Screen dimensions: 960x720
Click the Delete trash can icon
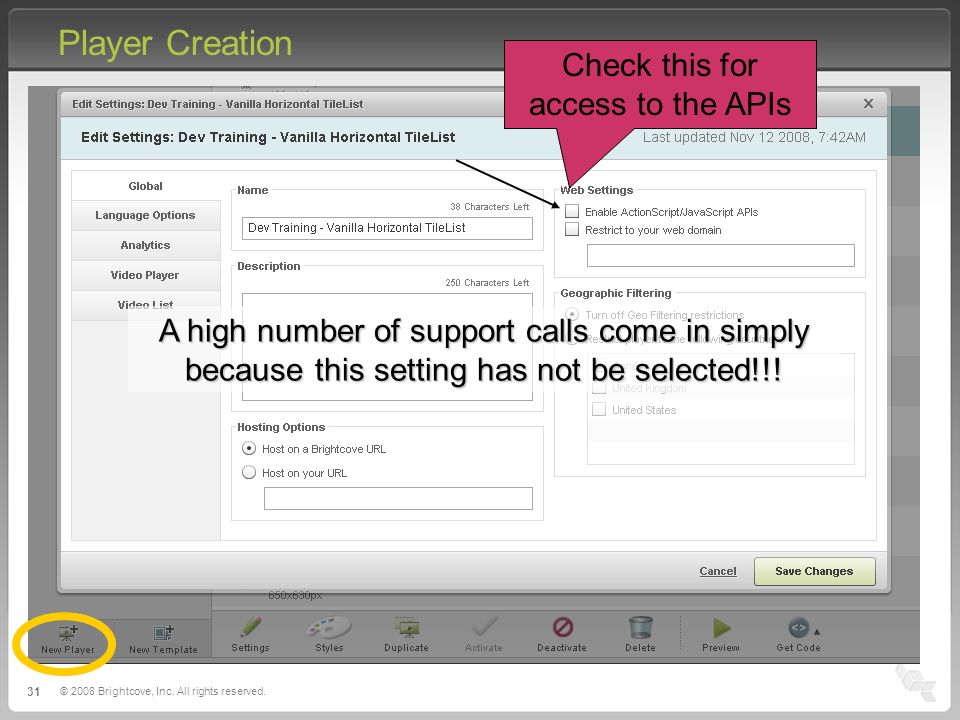point(640,628)
